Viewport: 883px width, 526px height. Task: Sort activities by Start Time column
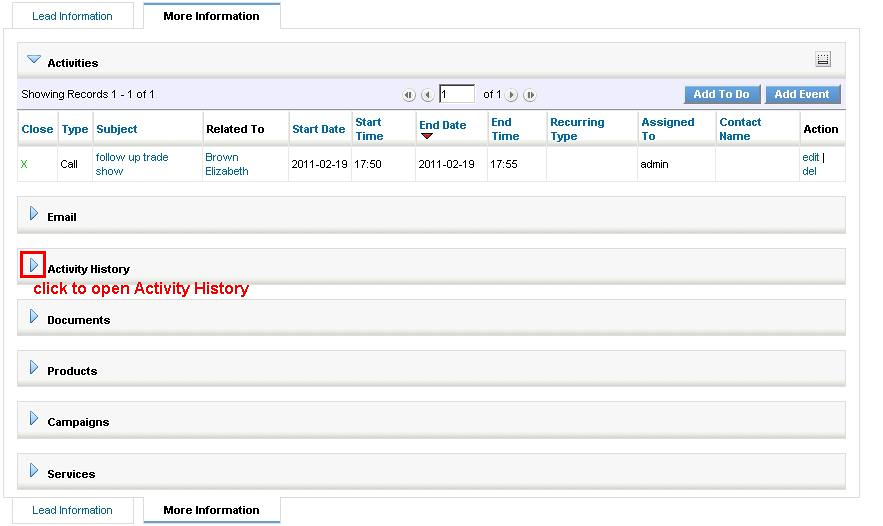[369, 129]
